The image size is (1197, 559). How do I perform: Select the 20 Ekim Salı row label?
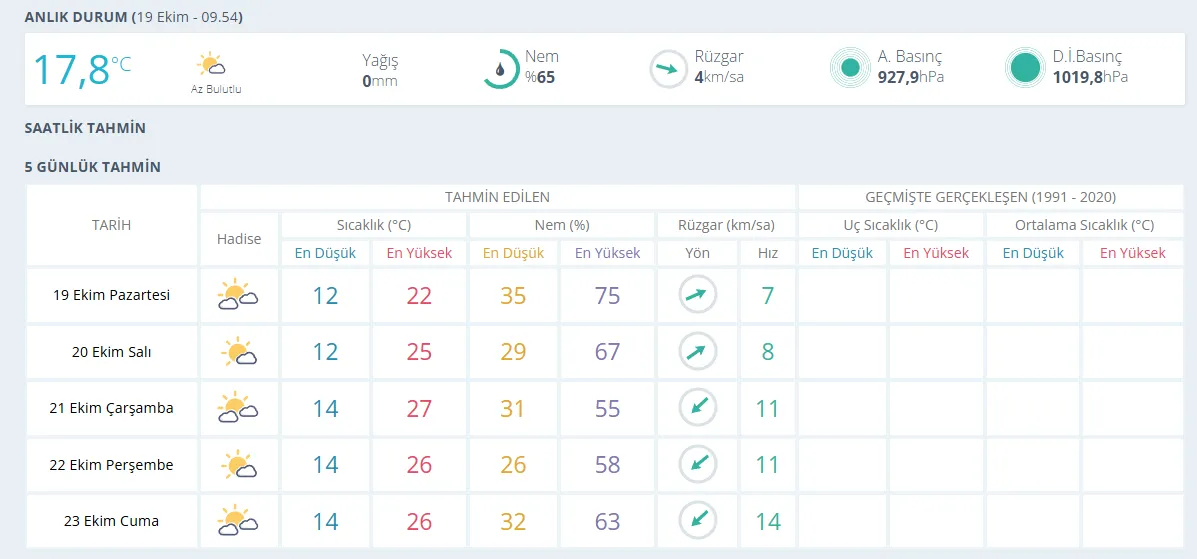pos(111,351)
